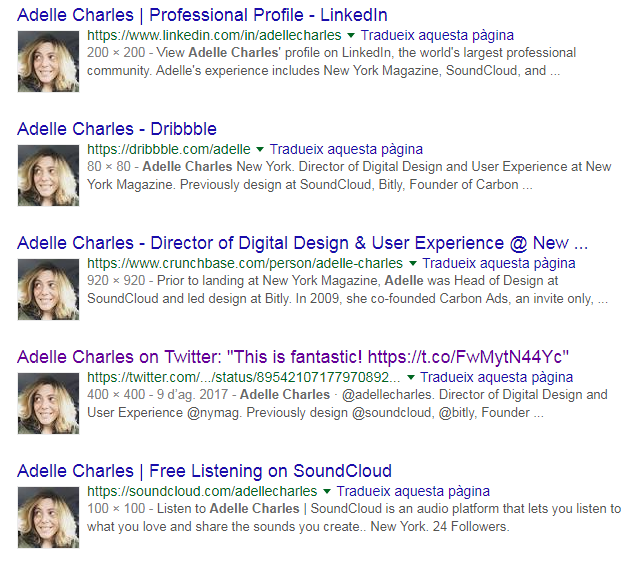The image size is (630, 561).
Task: Open the Free Listening on SoundCloud result title
Action: (x=205, y=471)
